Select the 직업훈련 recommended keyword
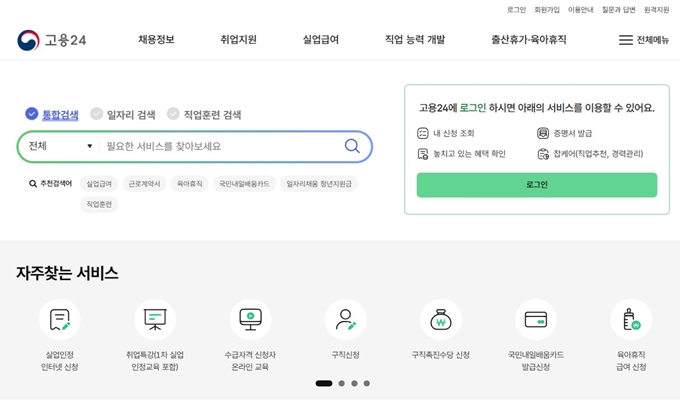Viewport: 680px width, 400px height. (x=99, y=204)
